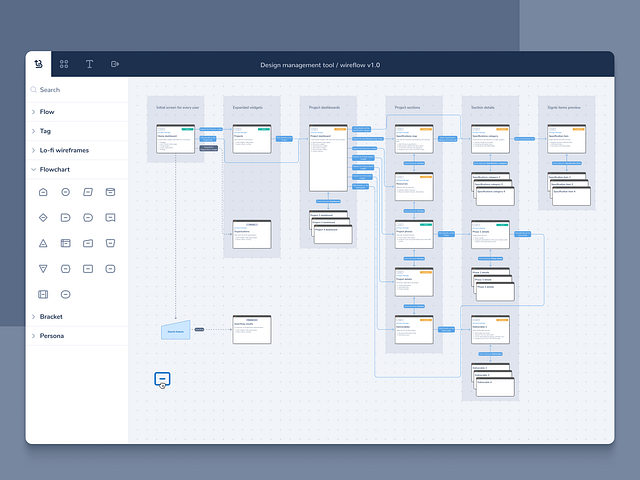Viewport: 640px width, 480px height.
Task: Select the predefined process shape with side bars
Action: click(43, 294)
